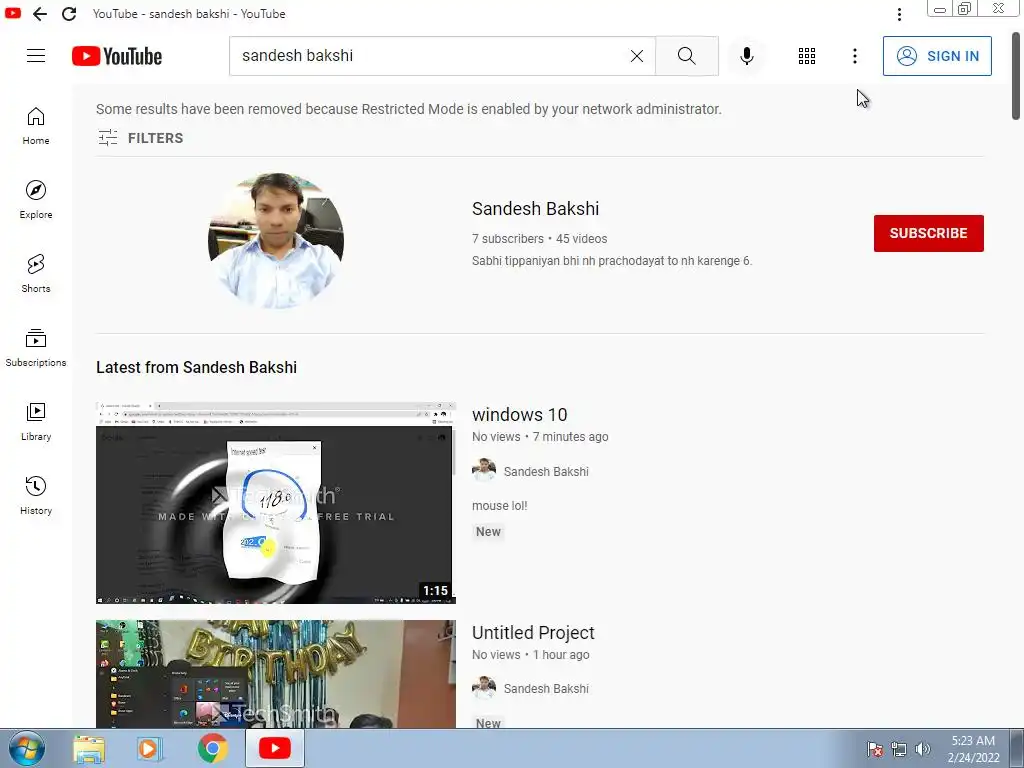The height and width of the screenshot is (768, 1024).
Task: Open Google Chrome from taskbar
Action: [x=213, y=748]
